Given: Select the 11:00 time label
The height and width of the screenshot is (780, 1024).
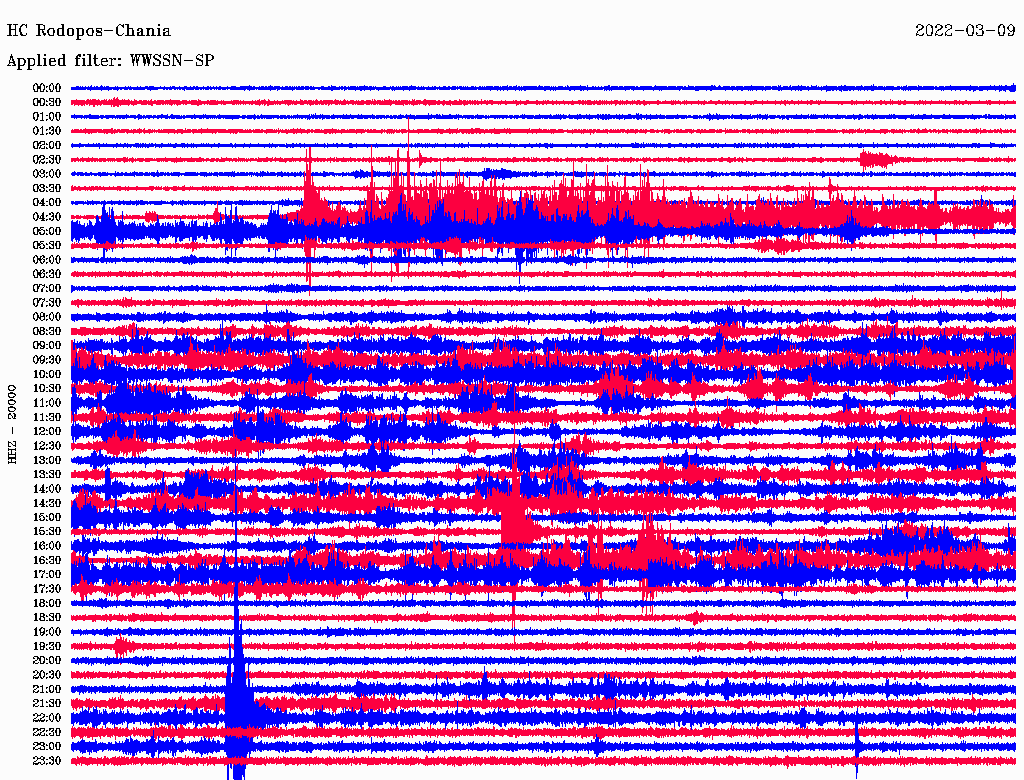Looking at the screenshot, I should pyautogui.click(x=47, y=403).
